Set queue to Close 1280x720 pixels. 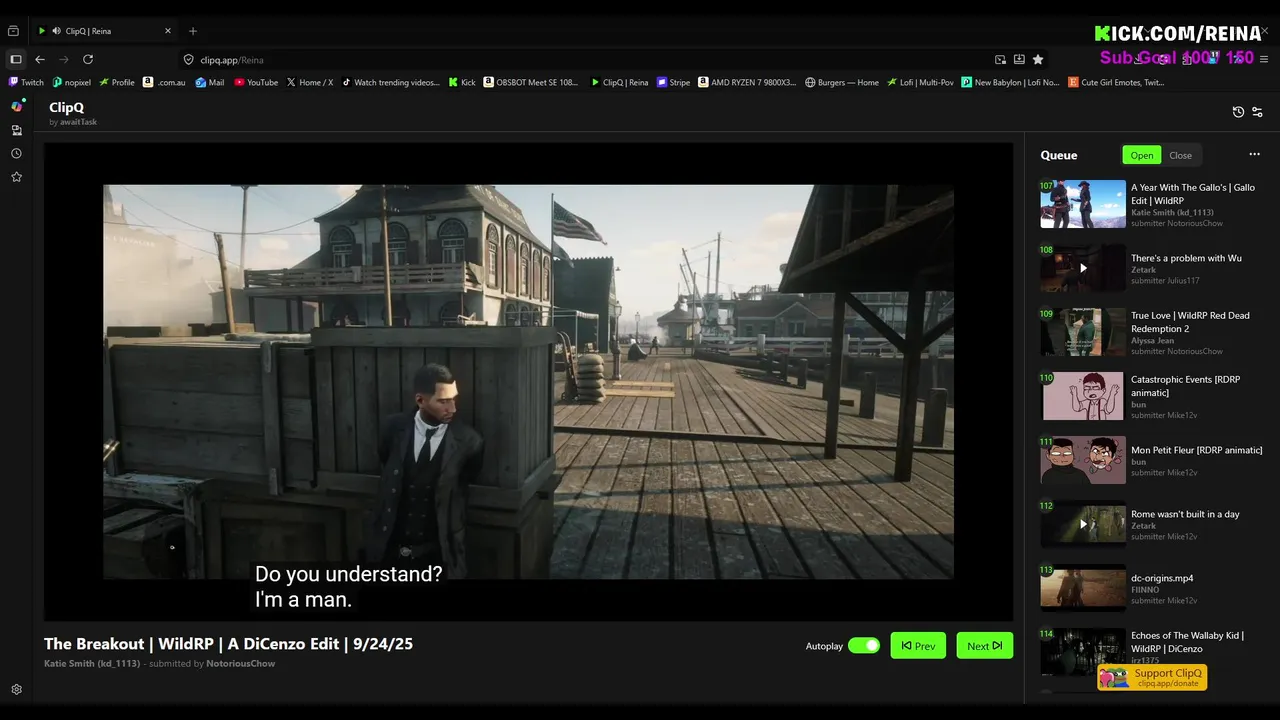point(1181,155)
